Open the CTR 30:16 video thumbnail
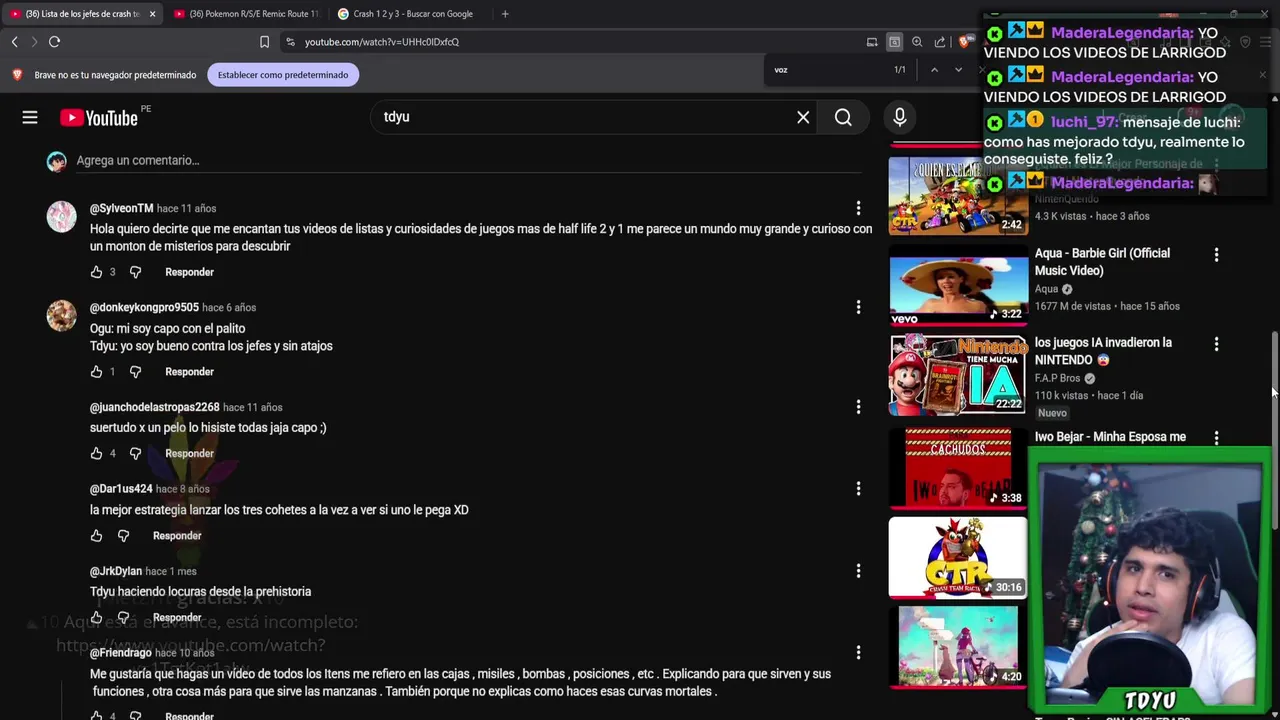1280x720 pixels. [x=958, y=558]
